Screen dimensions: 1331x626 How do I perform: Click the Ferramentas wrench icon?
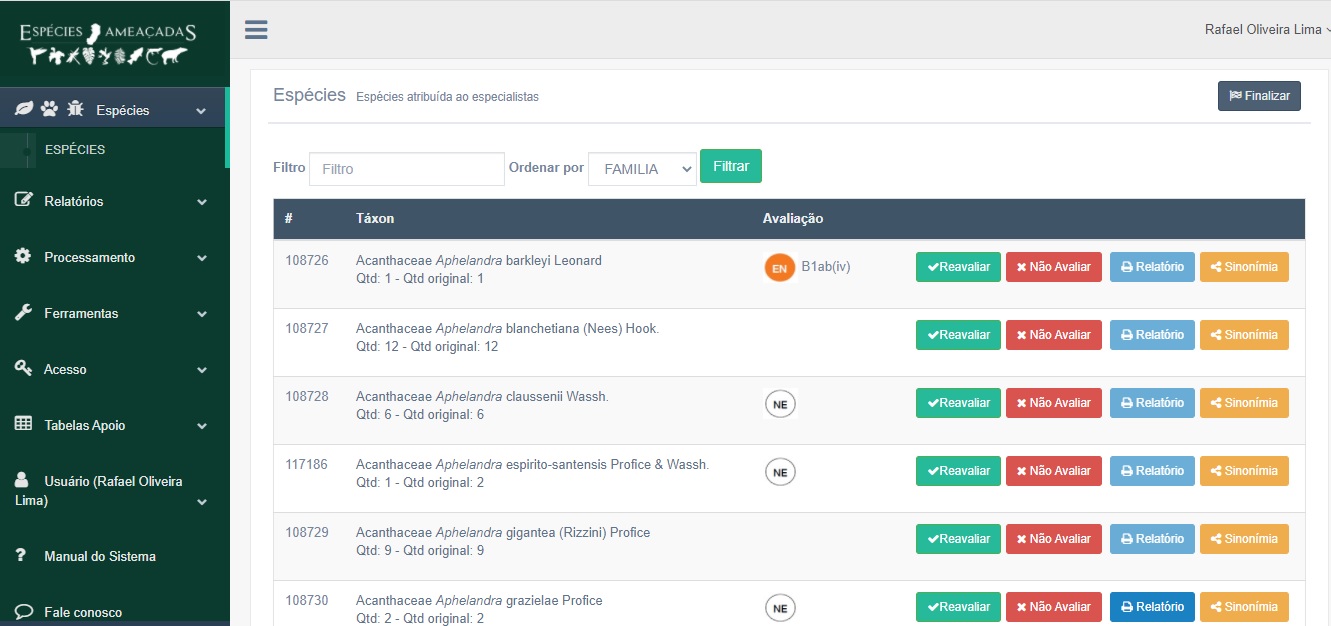[x=23, y=313]
